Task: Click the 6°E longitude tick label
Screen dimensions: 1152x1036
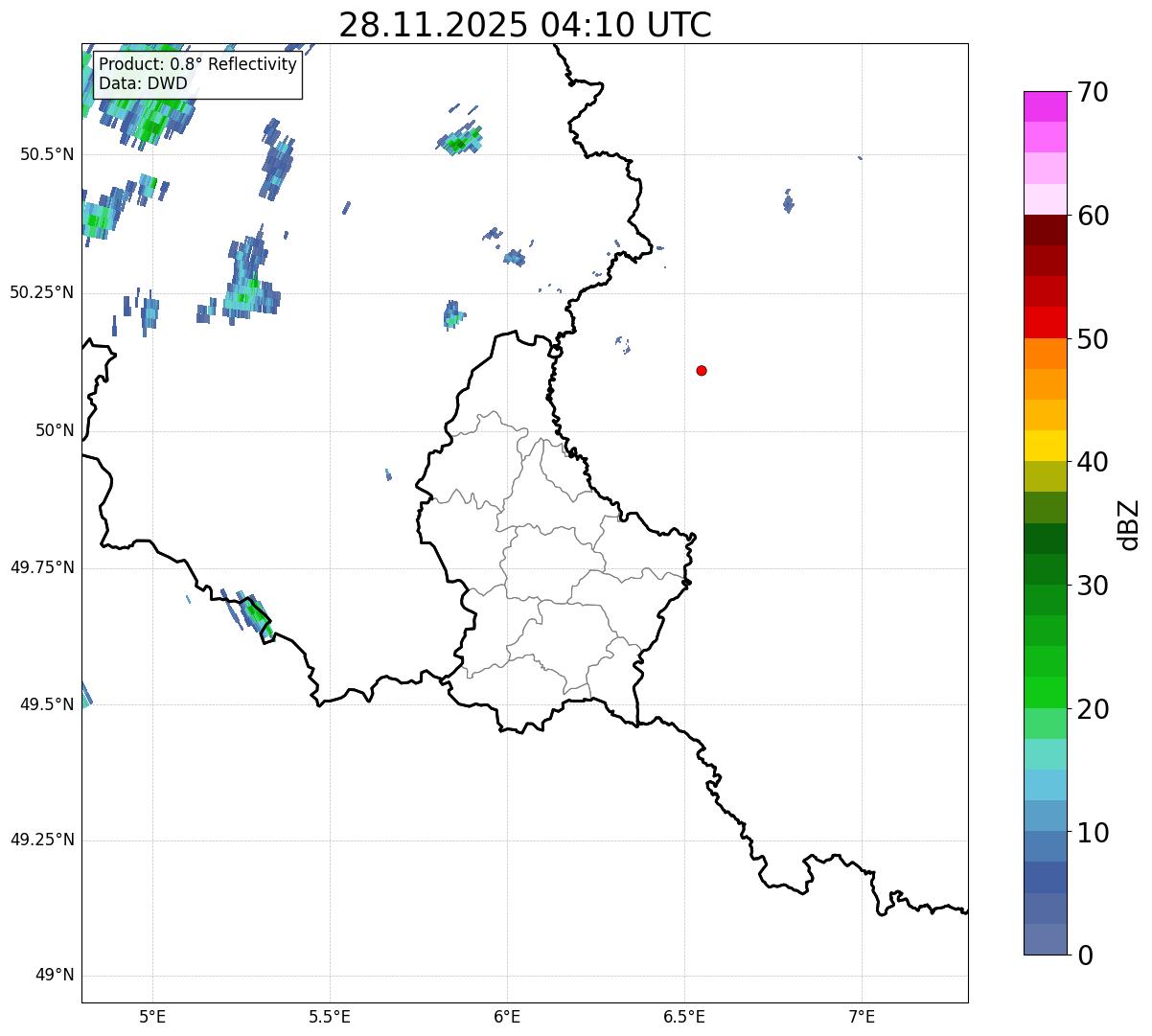Action: coord(507,1016)
